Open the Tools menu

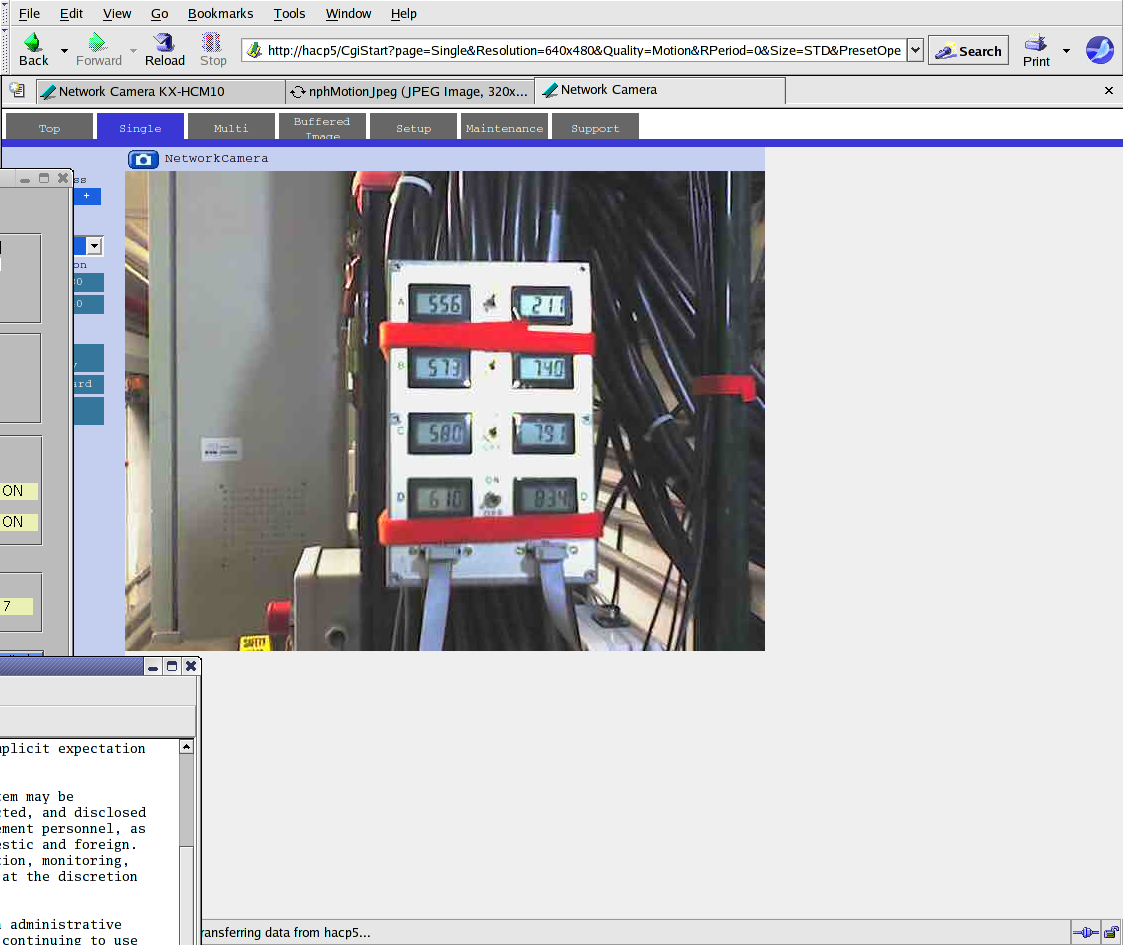click(289, 14)
